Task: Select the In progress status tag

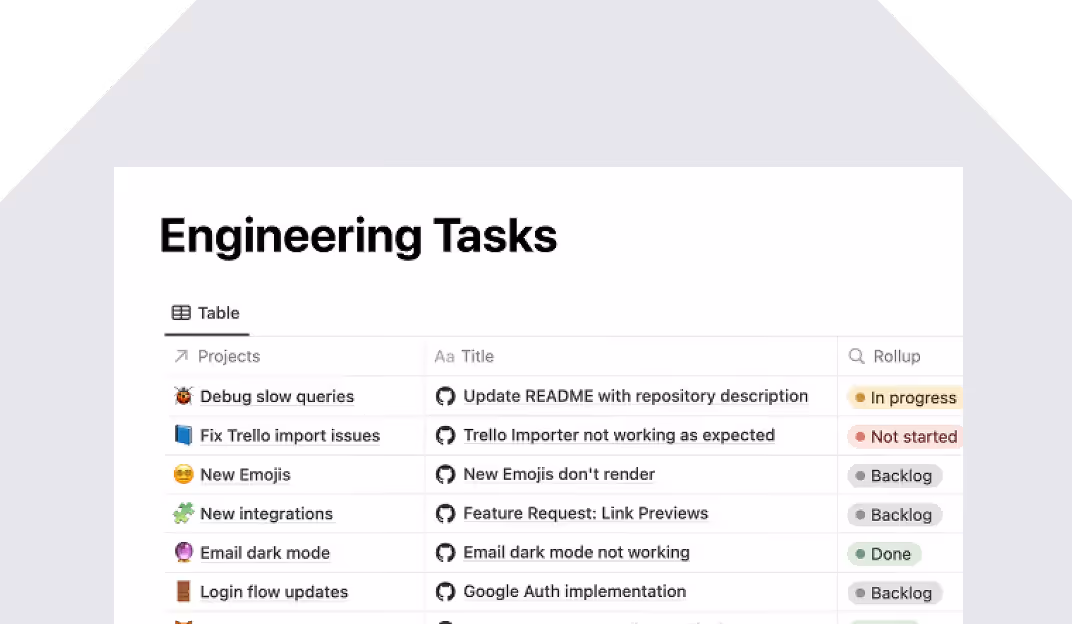Action: [905, 398]
